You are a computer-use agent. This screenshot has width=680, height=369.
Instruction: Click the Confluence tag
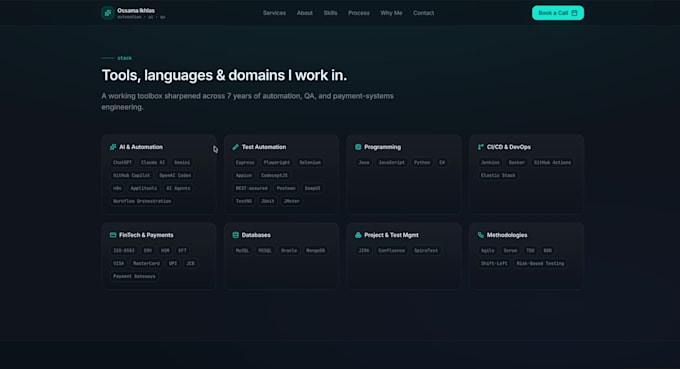[x=391, y=251]
